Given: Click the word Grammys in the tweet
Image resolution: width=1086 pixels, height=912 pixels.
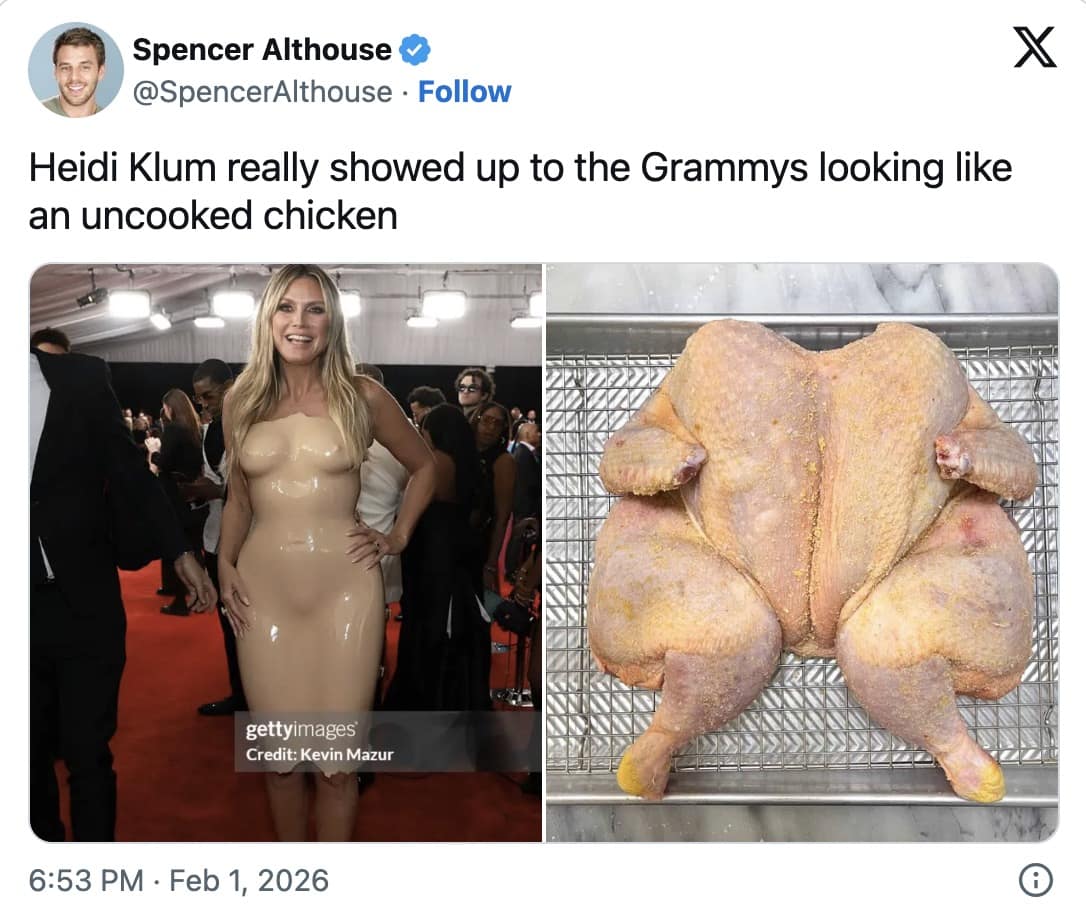Looking at the screenshot, I should 724,168.
